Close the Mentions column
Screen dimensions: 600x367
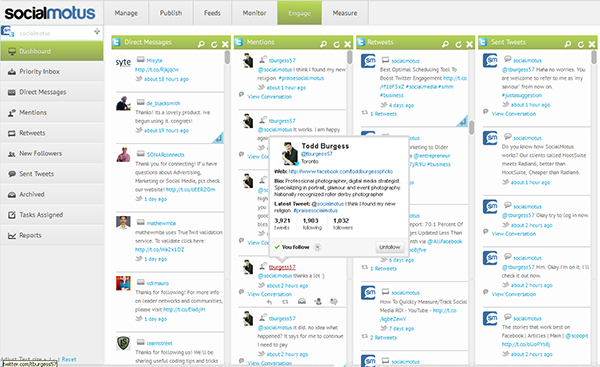347,44
